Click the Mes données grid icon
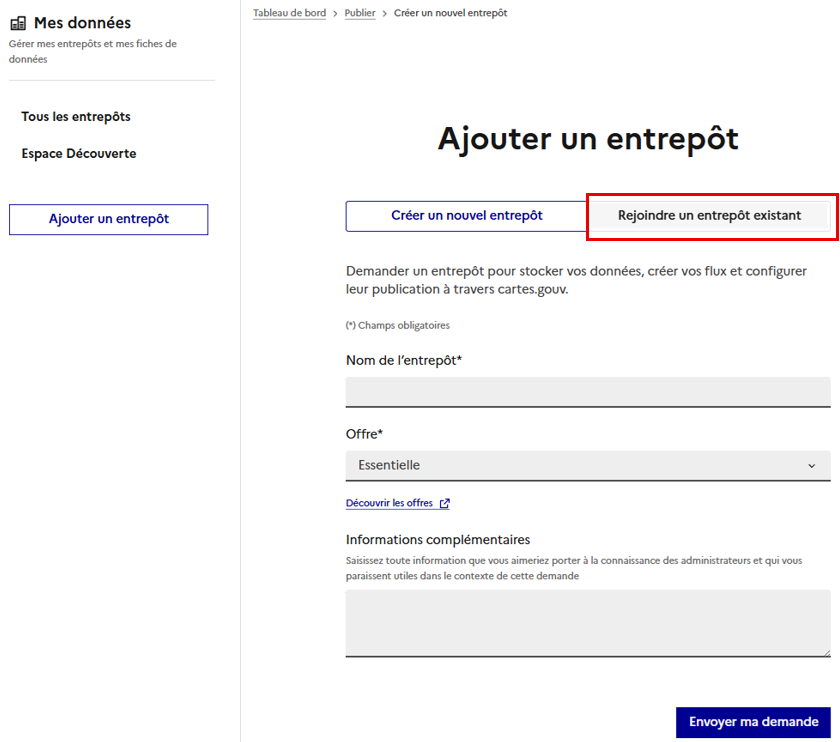Image resolution: width=840 pixels, height=742 pixels. [x=19, y=21]
